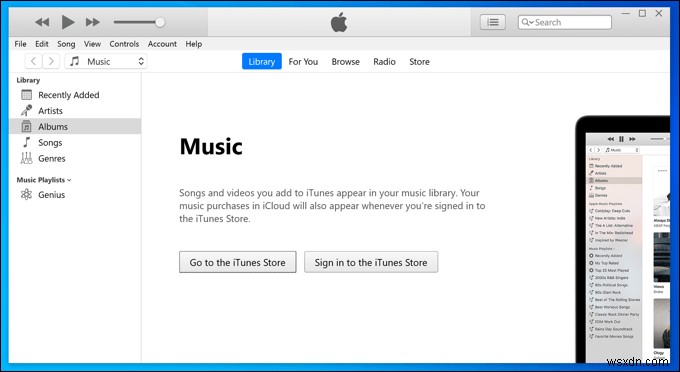This screenshot has width=680, height=372.
Task: Minimize the iTunes window
Action: [625, 13]
